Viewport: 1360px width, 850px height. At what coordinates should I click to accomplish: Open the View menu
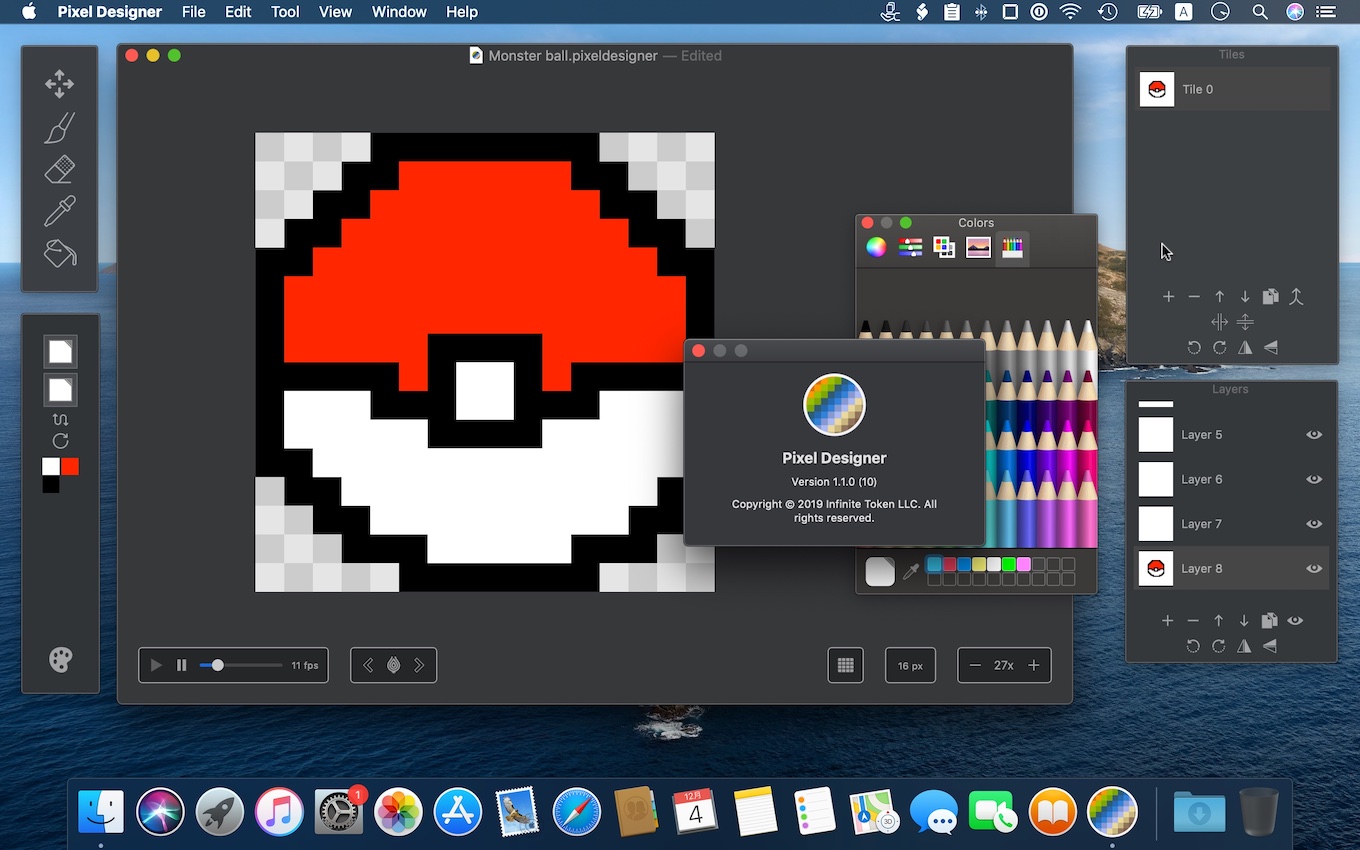(x=335, y=12)
